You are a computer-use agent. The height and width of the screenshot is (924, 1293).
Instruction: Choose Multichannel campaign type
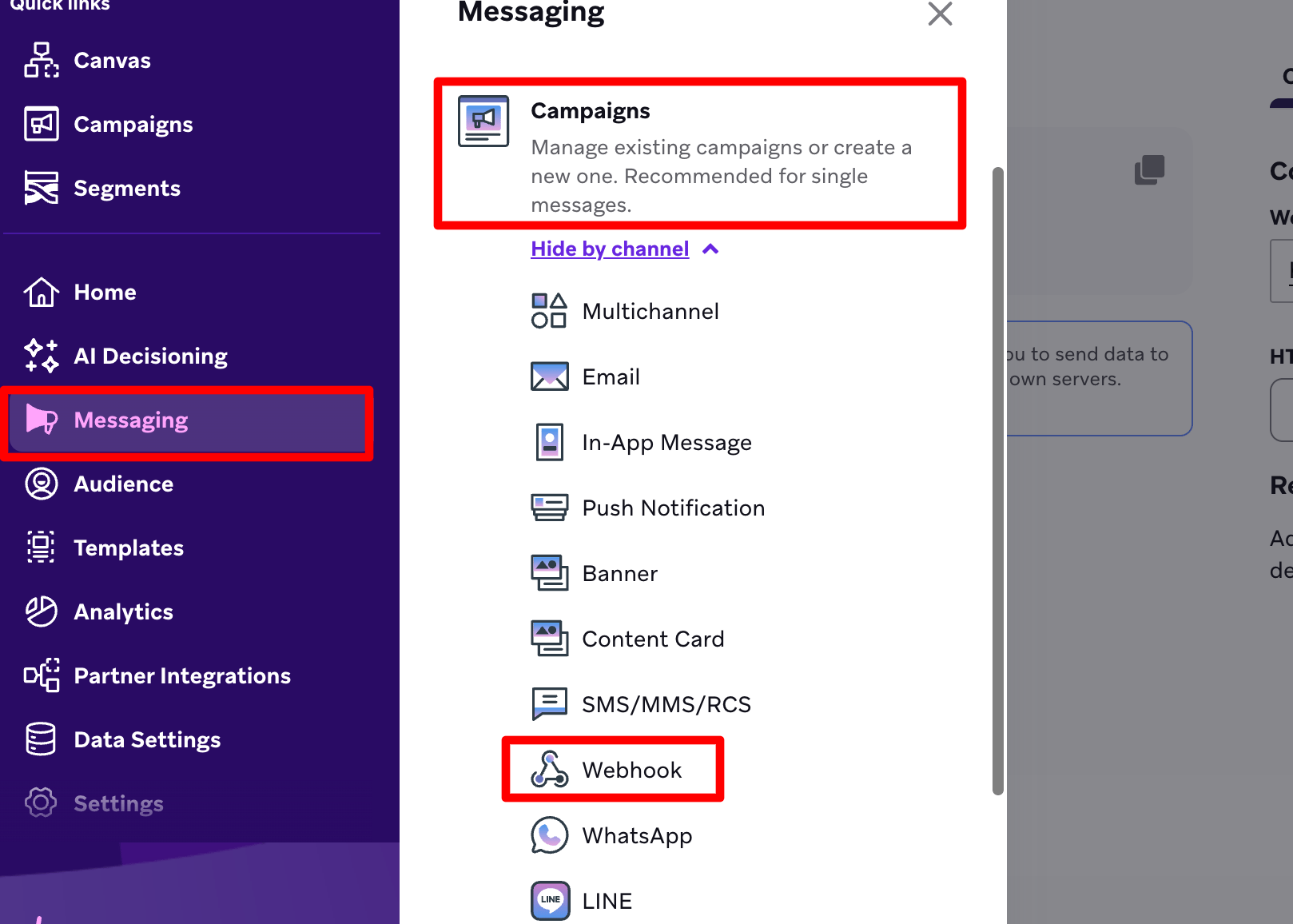point(650,311)
